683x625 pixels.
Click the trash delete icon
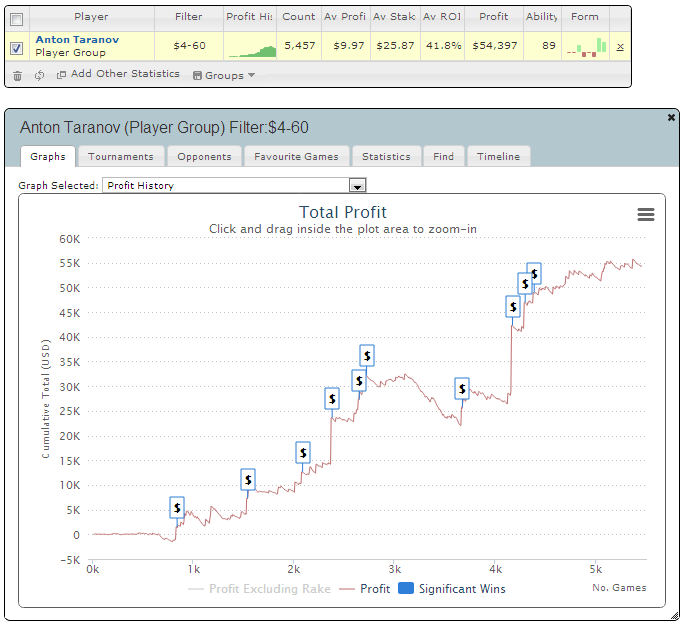pos(17,75)
